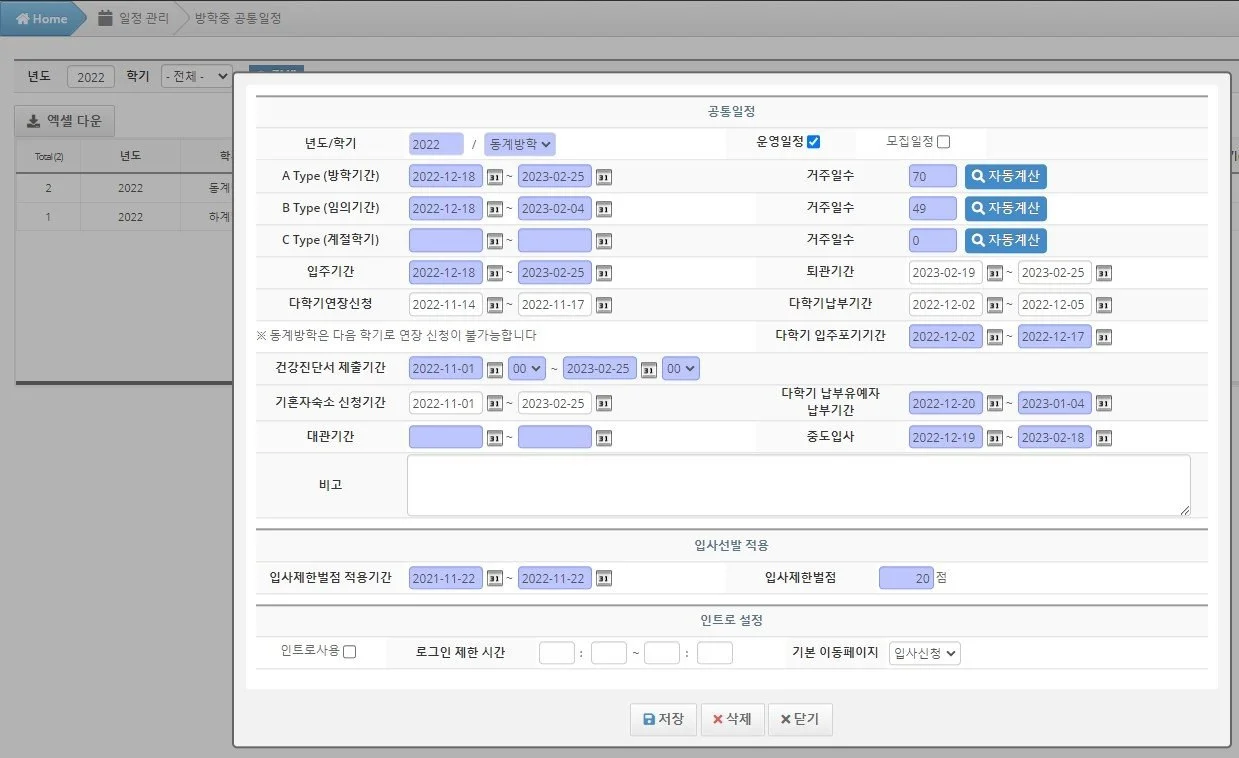
Task: Open calendar for 다학기연장신청 end 2022-11-17
Action: (x=603, y=305)
